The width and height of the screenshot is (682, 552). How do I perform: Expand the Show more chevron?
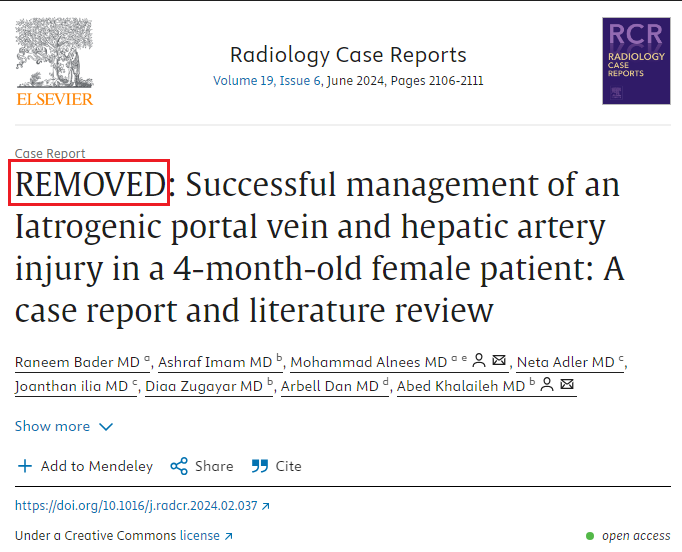click(x=106, y=427)
